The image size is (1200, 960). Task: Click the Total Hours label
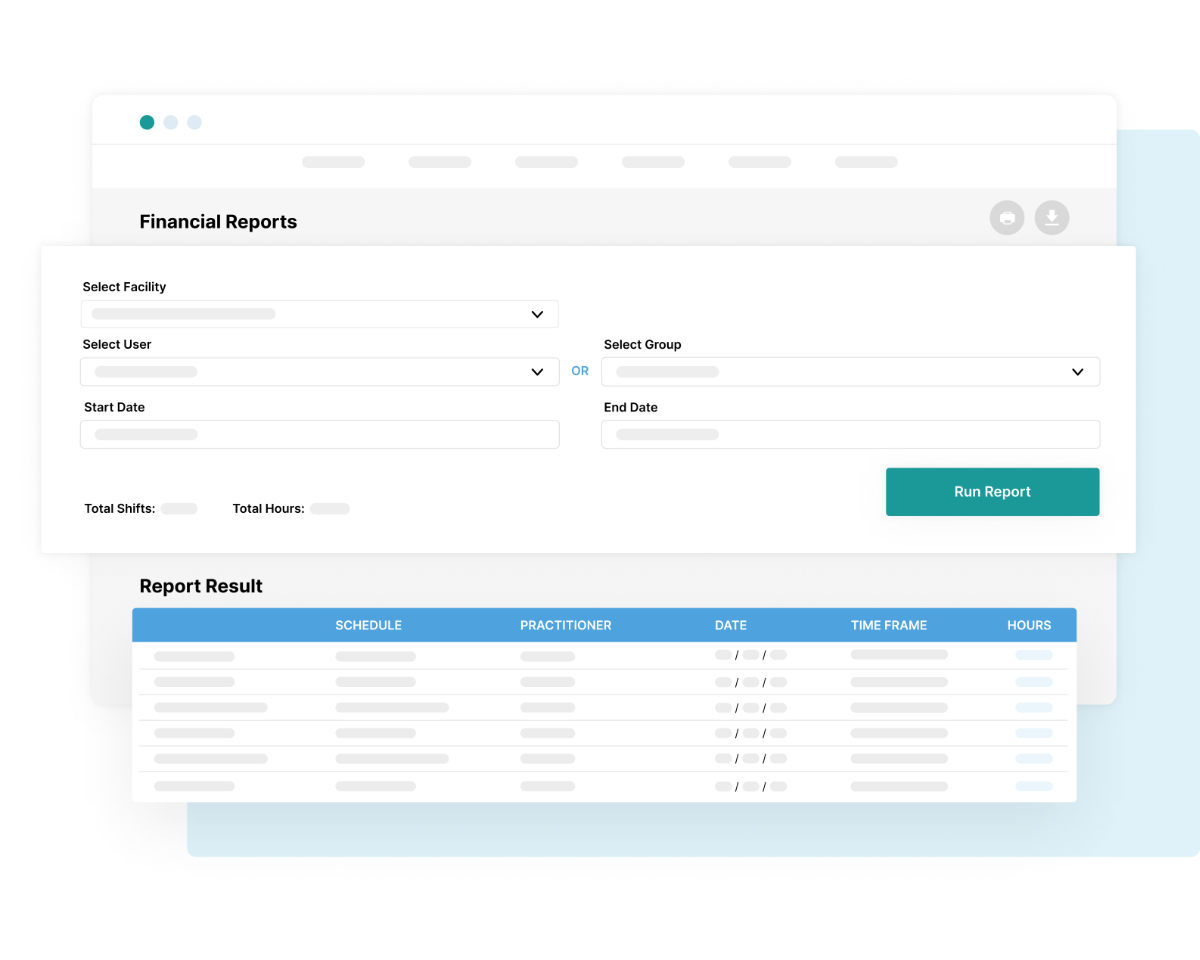(268, 509)
